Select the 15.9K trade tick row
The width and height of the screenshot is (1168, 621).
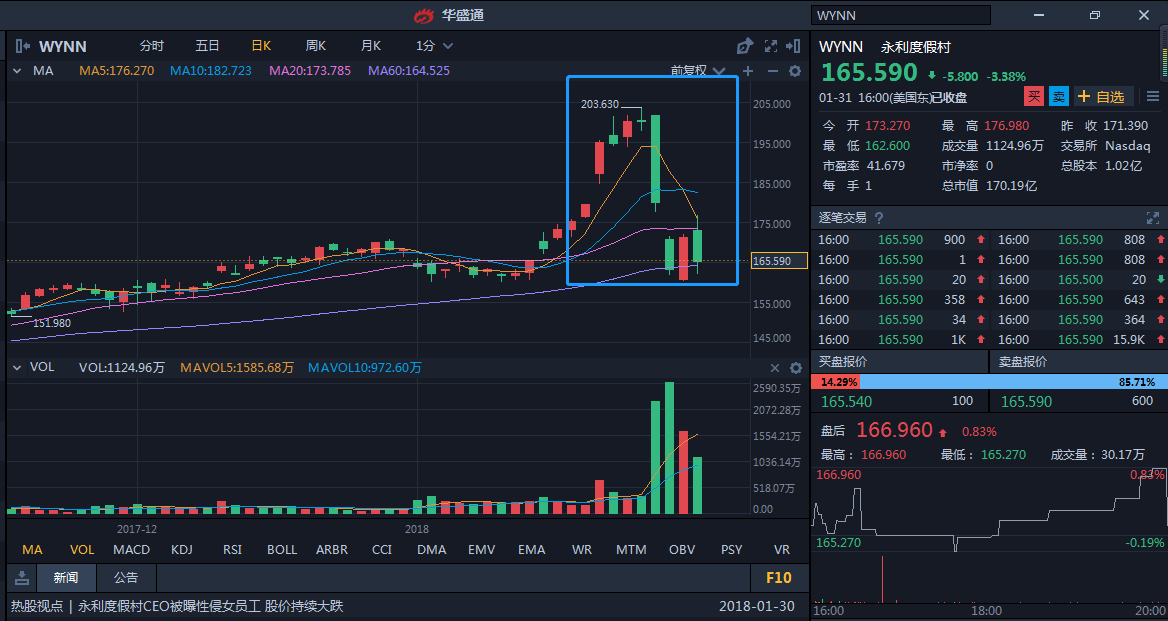coord(1081,340)
